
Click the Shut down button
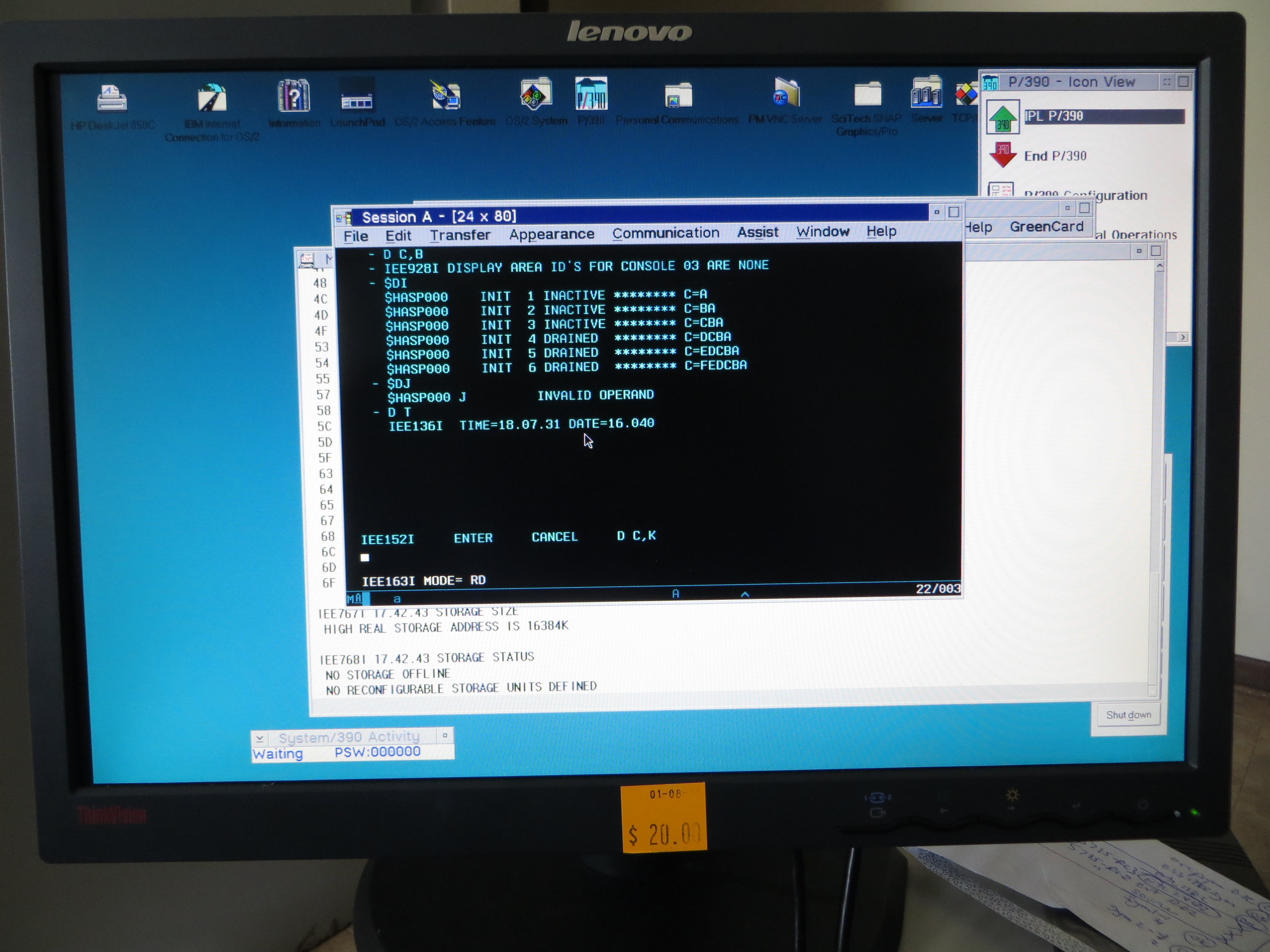click(1128, 714)
